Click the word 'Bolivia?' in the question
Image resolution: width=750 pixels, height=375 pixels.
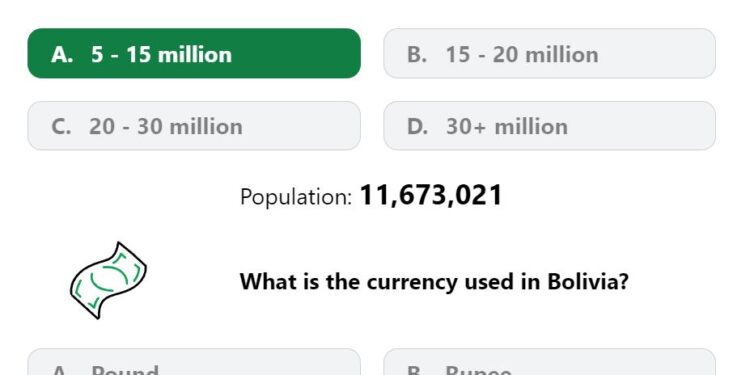pyautogui.click(x=588, y=281)
